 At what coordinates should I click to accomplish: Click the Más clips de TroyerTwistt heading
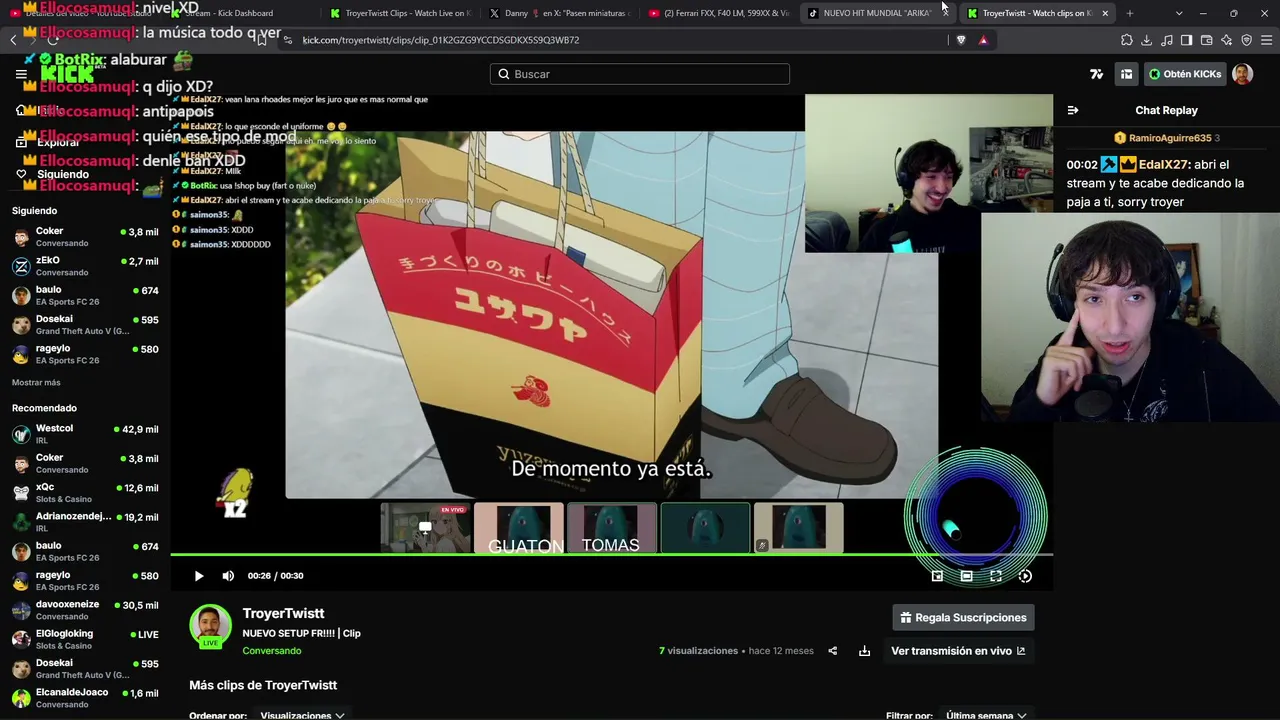point(263,685)
